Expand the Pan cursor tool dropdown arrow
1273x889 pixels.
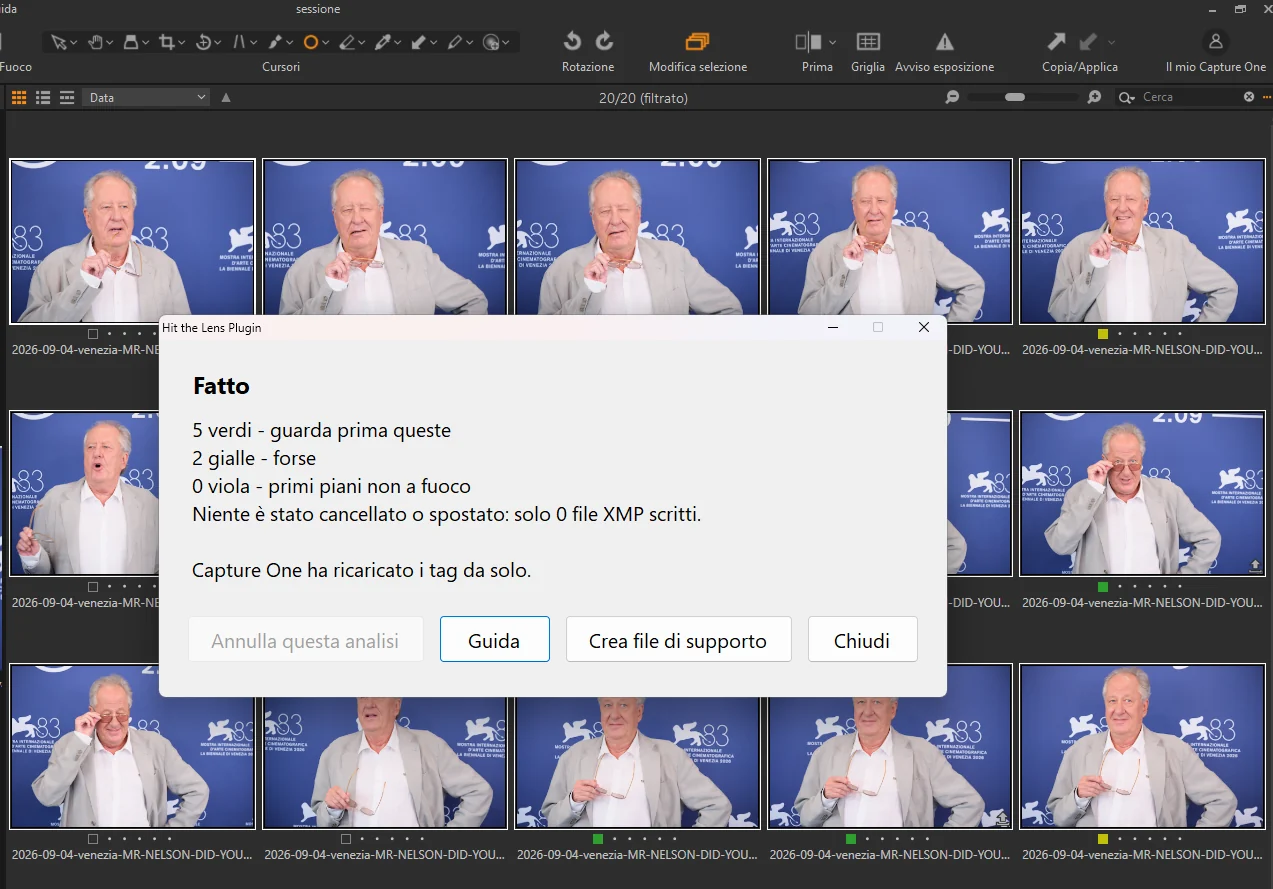pos(111,43)
